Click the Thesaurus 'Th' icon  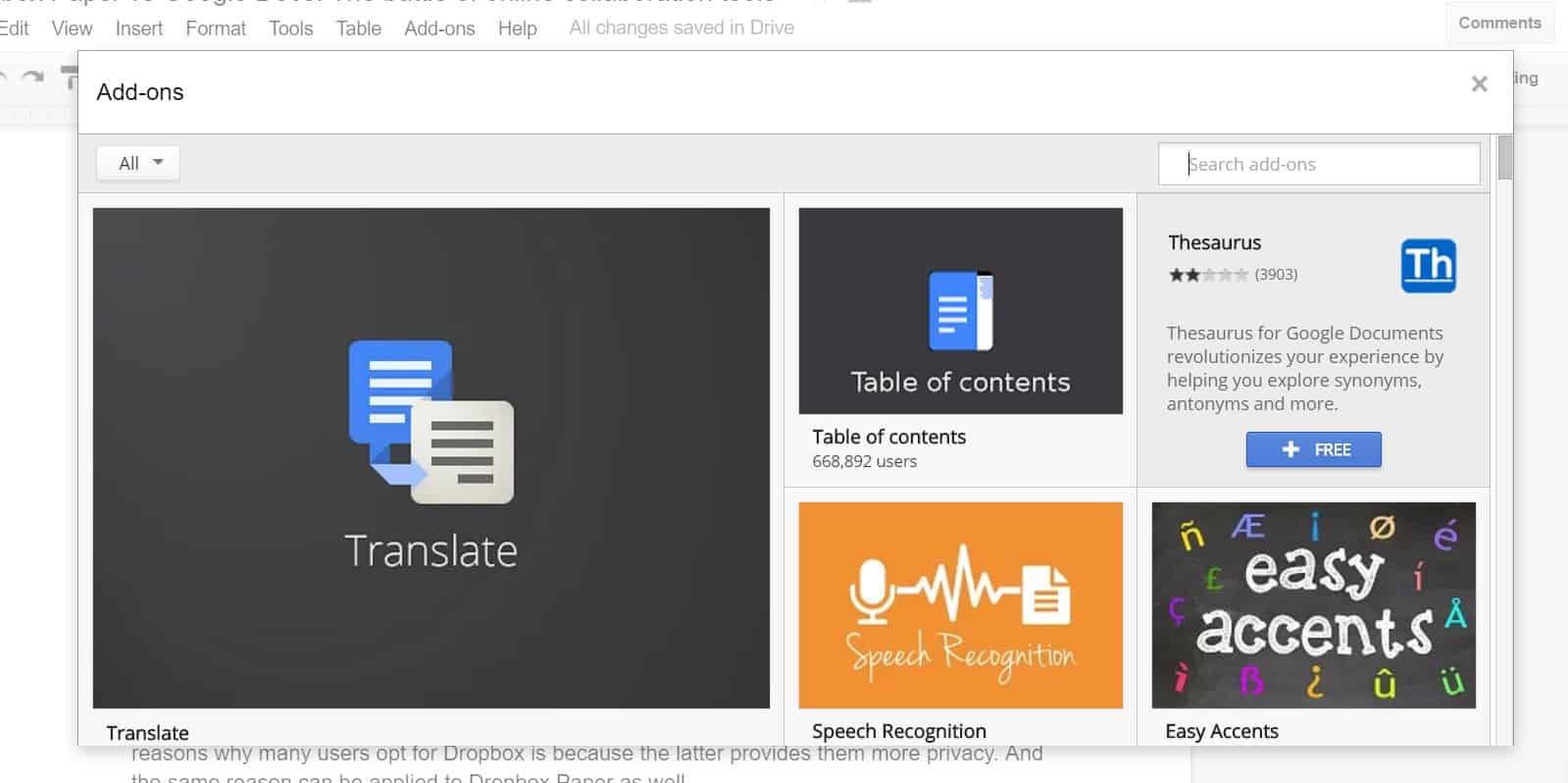[x=1429, y=266]
